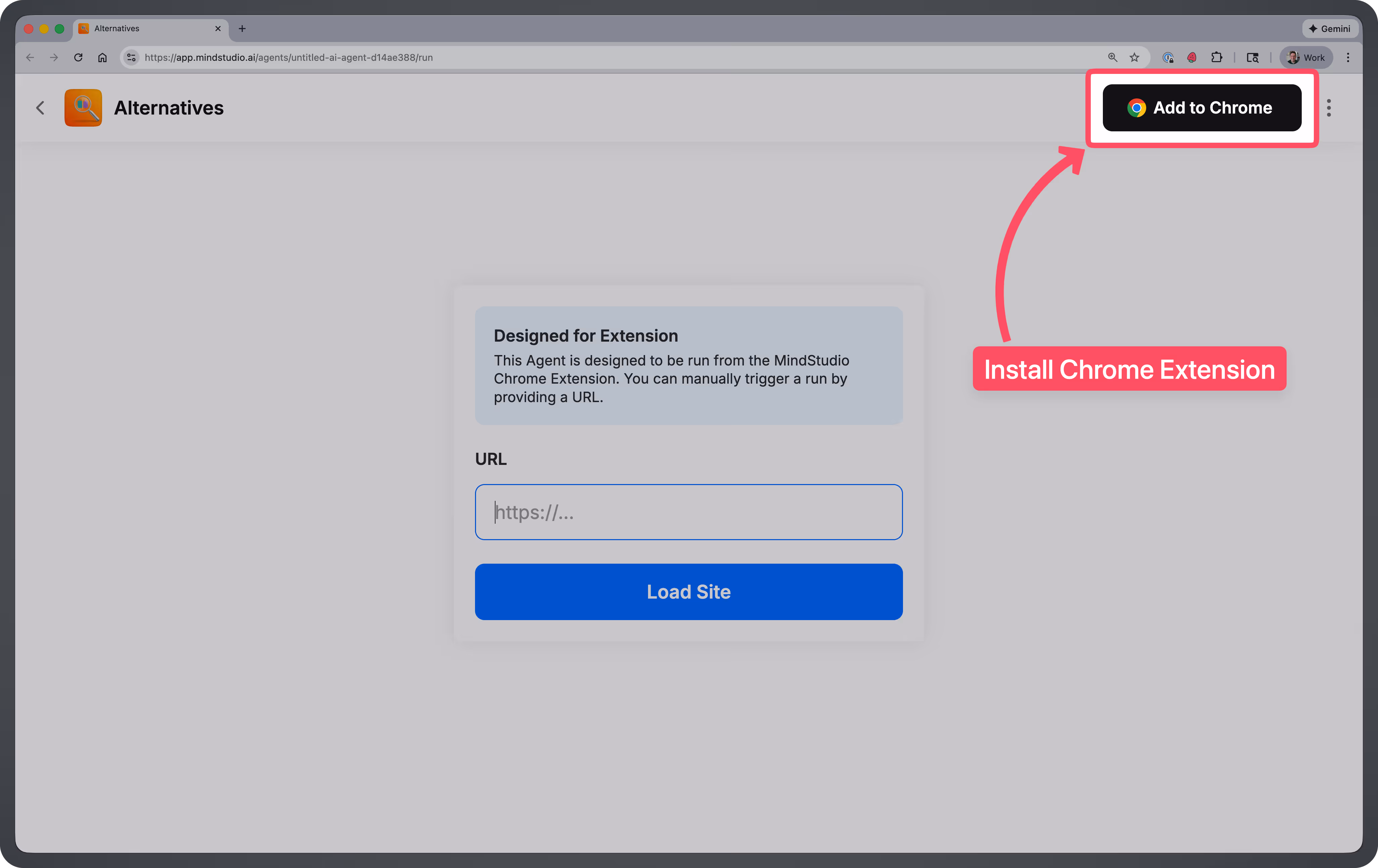
Task: Click the page zoom magnifier icon
Action: pos(1113,57)
